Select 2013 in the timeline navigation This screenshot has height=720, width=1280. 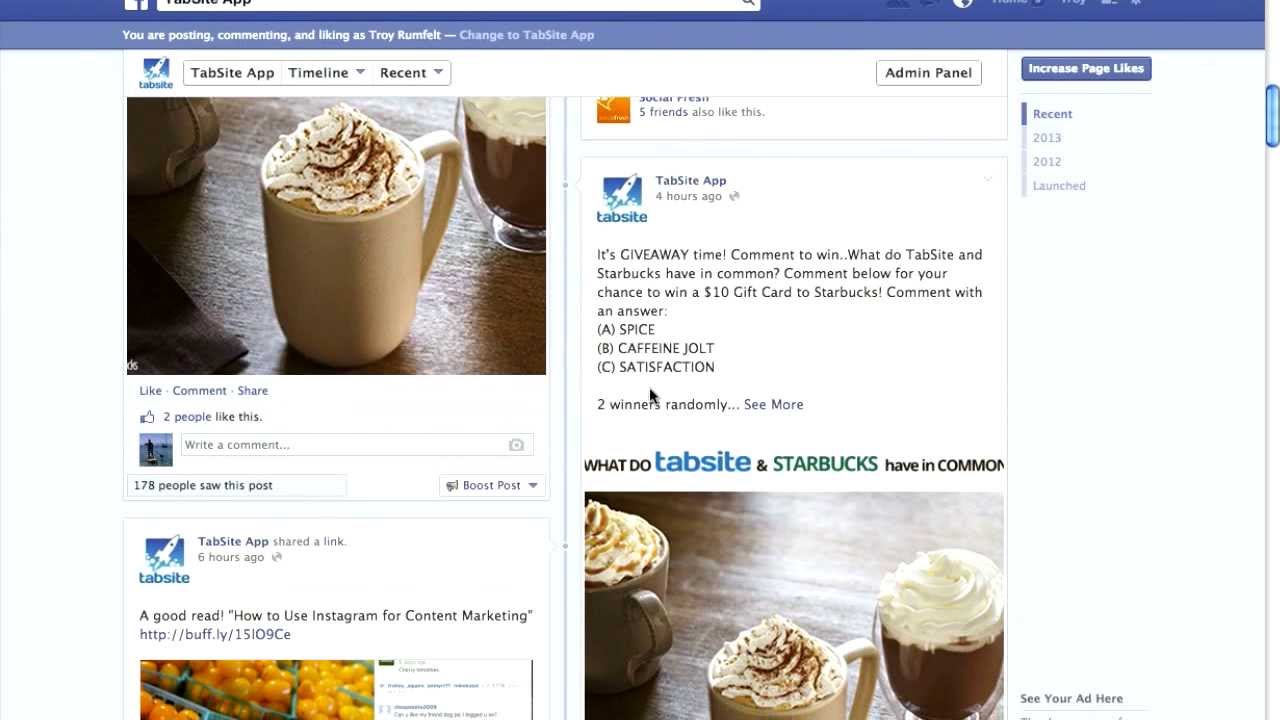[1047, 138]
